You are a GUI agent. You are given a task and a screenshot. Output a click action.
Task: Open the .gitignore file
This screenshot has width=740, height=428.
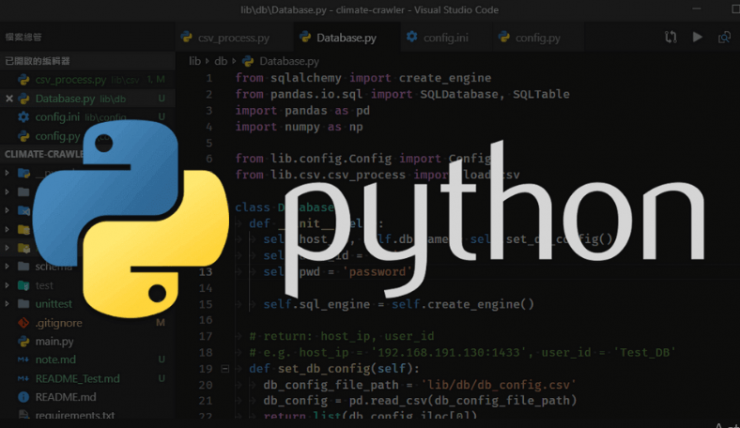[x=59, y=323]
